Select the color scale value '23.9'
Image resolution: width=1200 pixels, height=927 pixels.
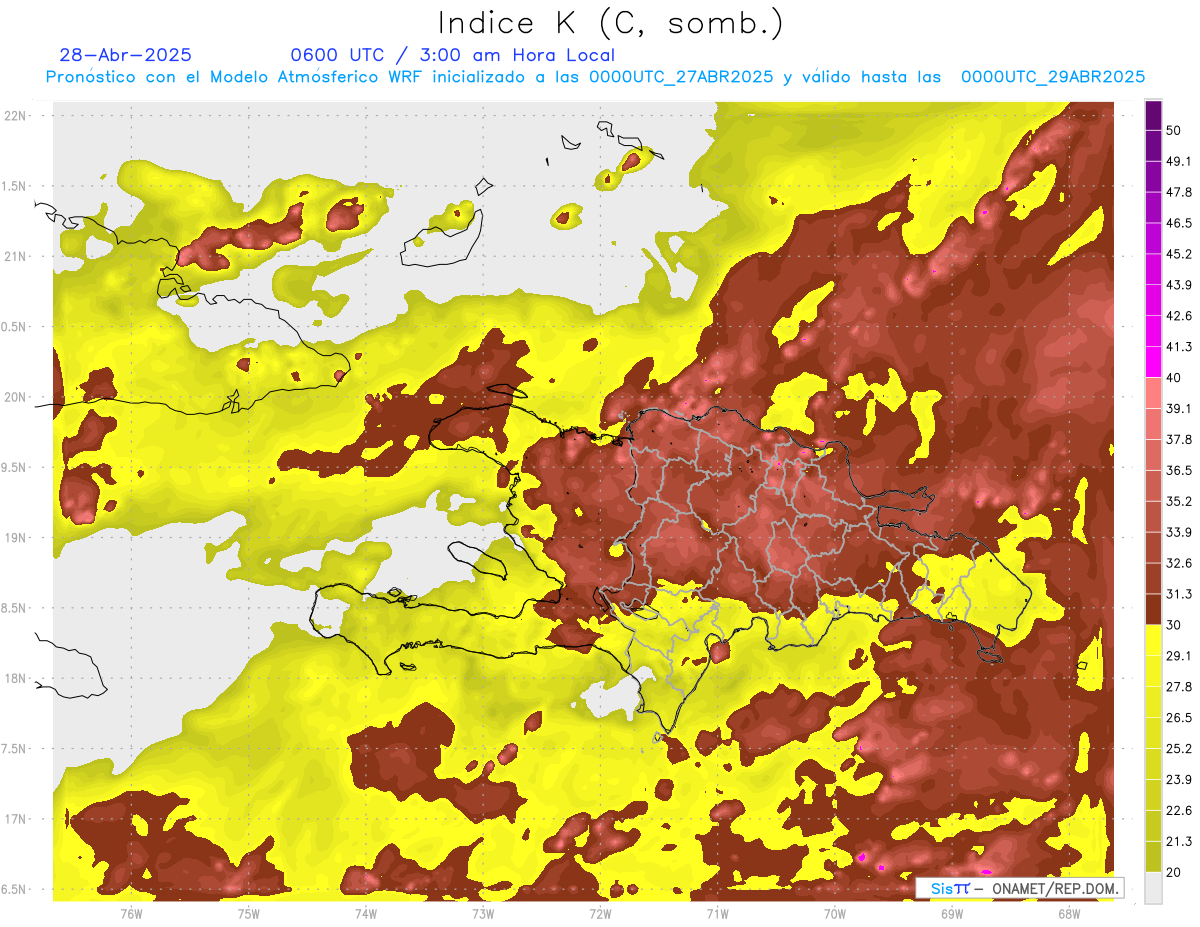point(1179,780)
